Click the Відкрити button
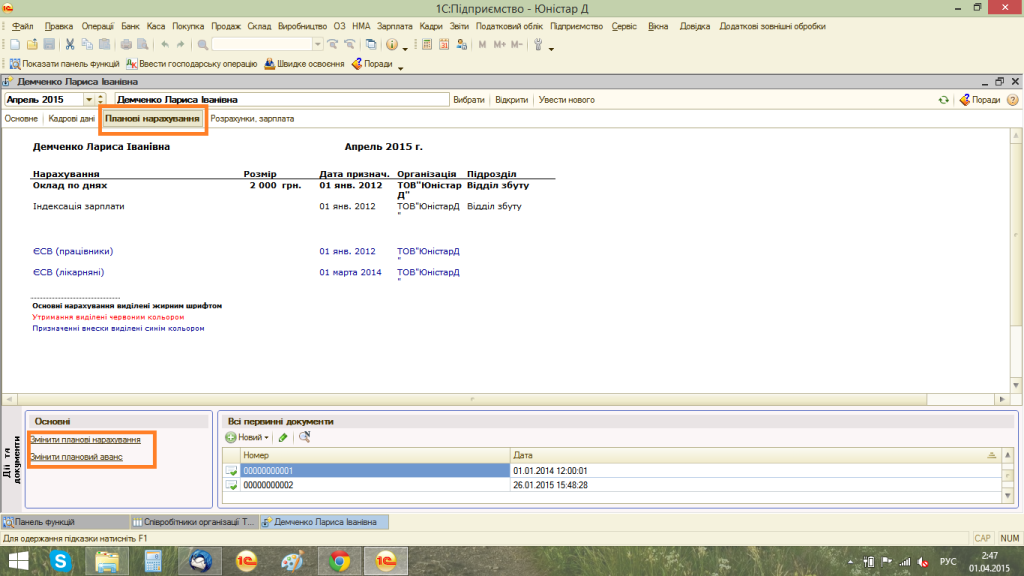 511,100
